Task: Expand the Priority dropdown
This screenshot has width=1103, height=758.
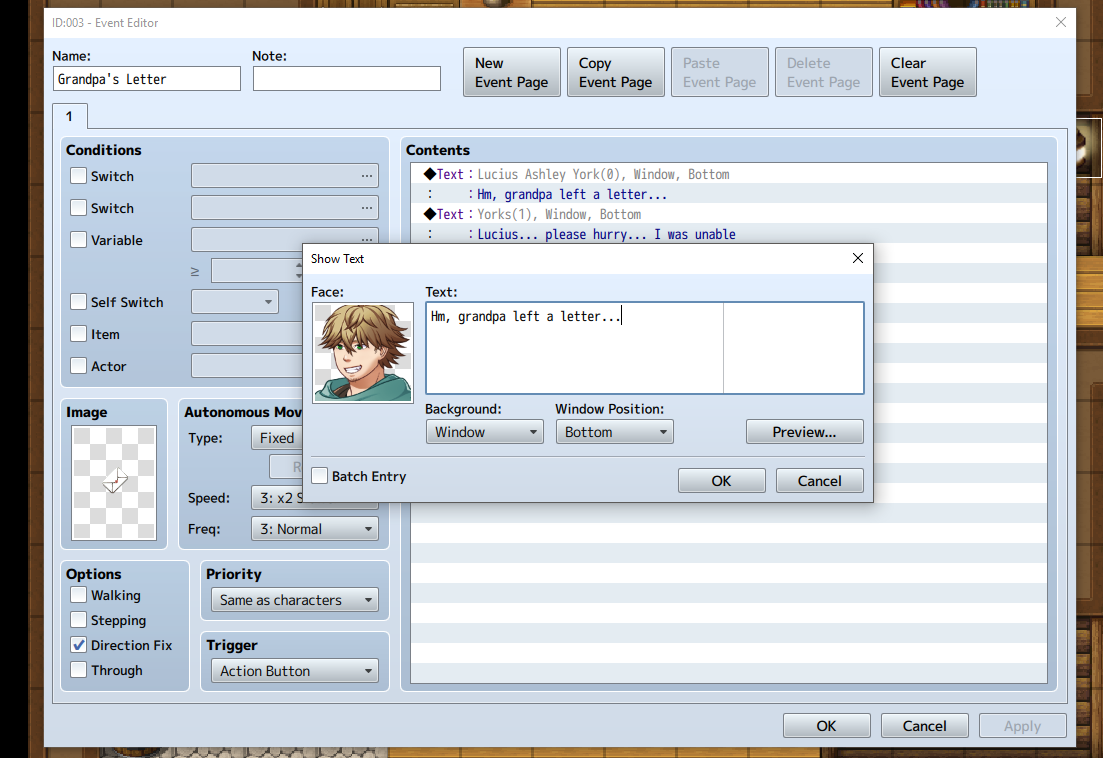Action: 294,600
